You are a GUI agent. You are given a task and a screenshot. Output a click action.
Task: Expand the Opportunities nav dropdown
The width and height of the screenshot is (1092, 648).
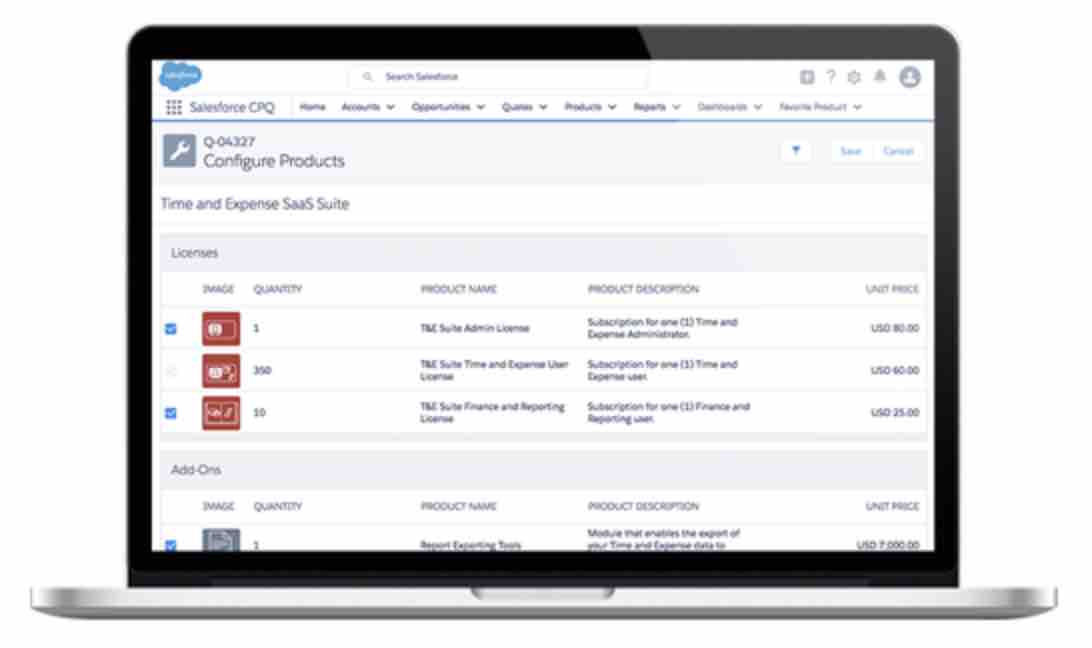481,107
